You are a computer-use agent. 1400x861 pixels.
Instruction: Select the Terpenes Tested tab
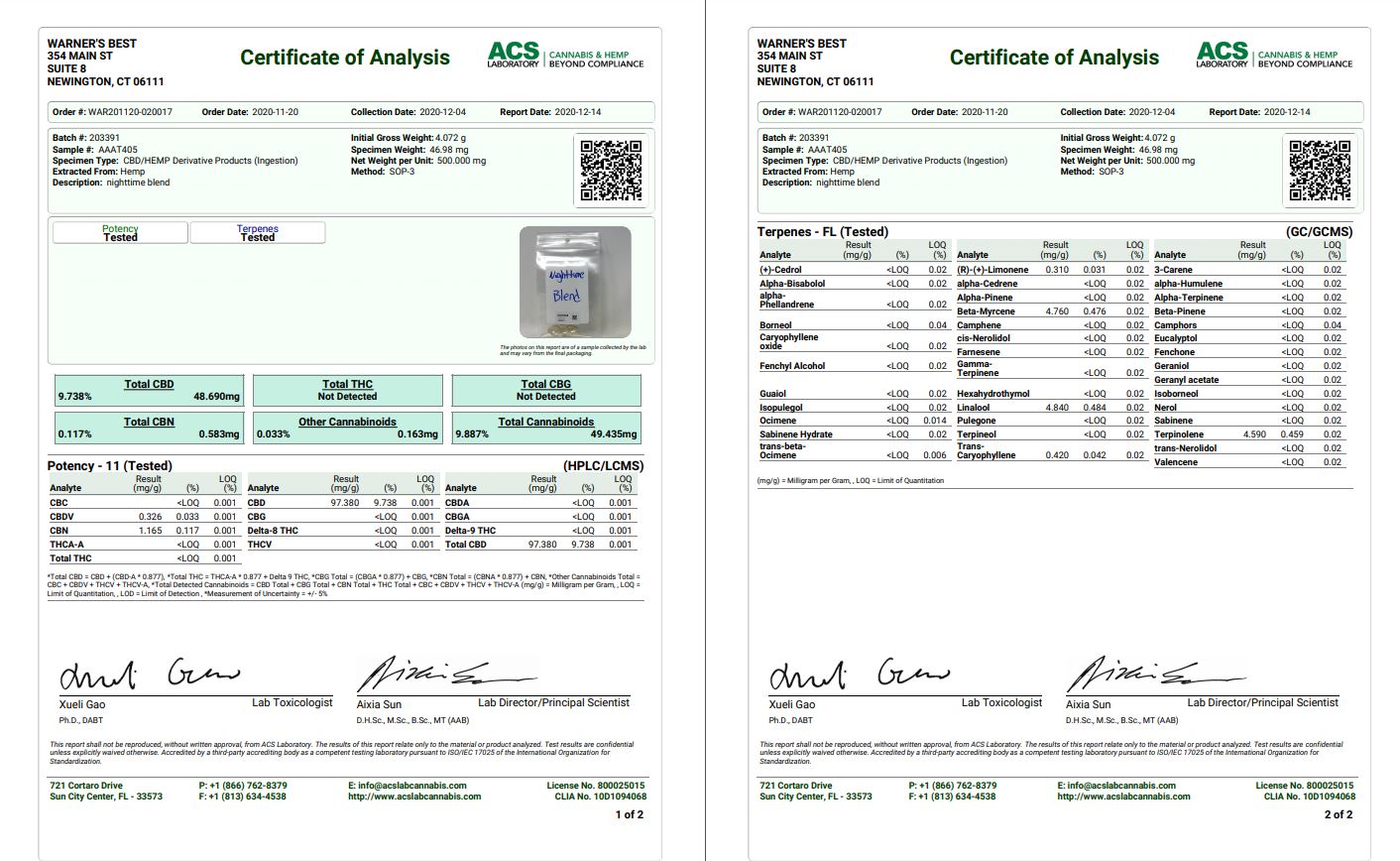[x=258, y=233]
